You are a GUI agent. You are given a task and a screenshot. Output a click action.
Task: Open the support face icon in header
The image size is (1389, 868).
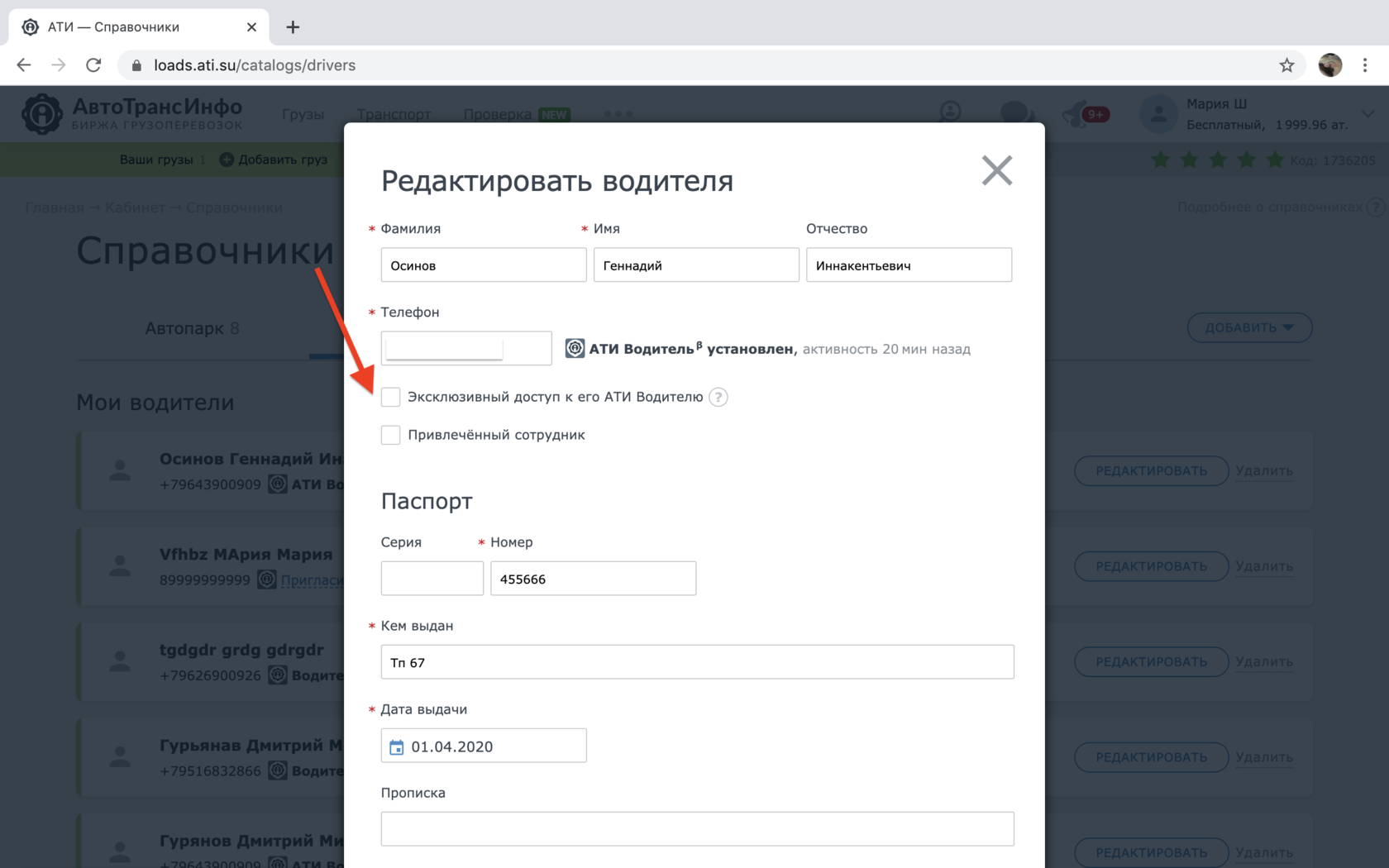951,112
